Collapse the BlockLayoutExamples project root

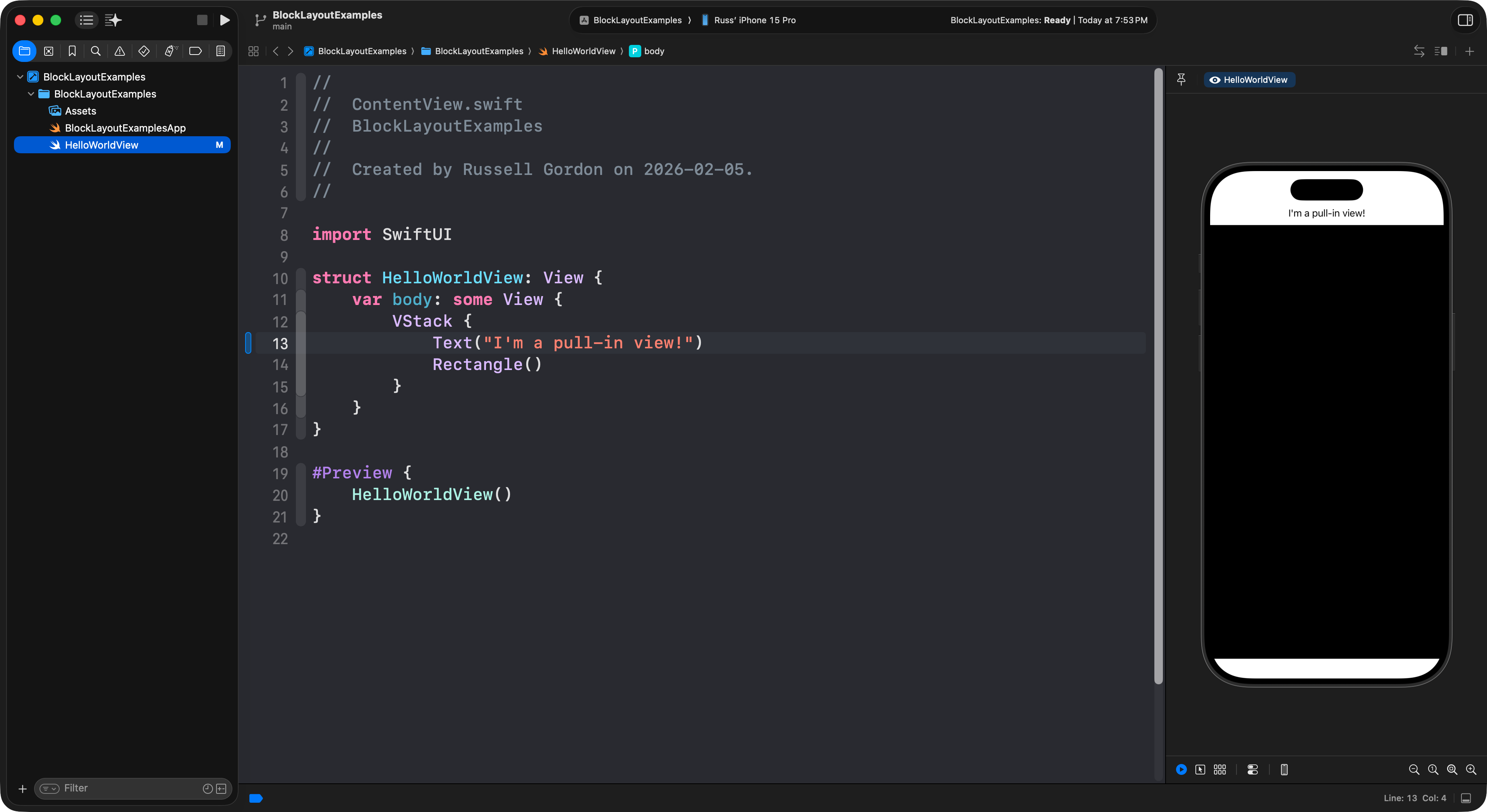point(20,77)
